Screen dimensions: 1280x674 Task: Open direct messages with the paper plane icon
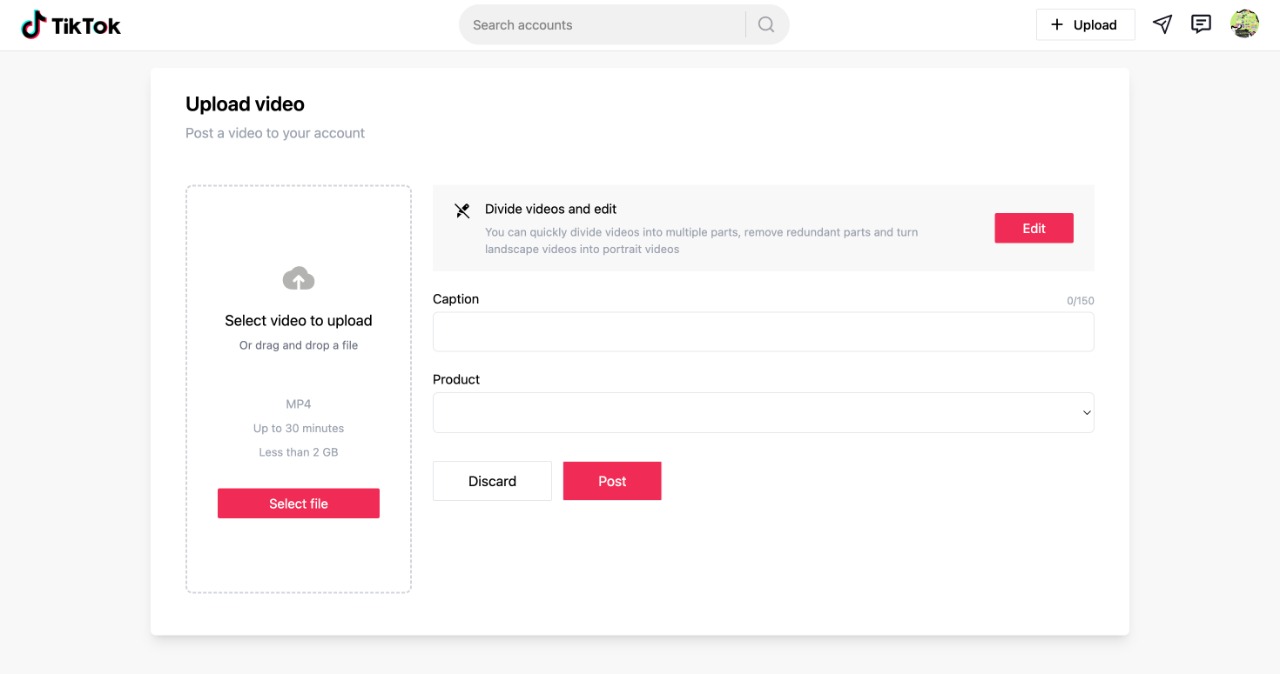click(1162, 24)
